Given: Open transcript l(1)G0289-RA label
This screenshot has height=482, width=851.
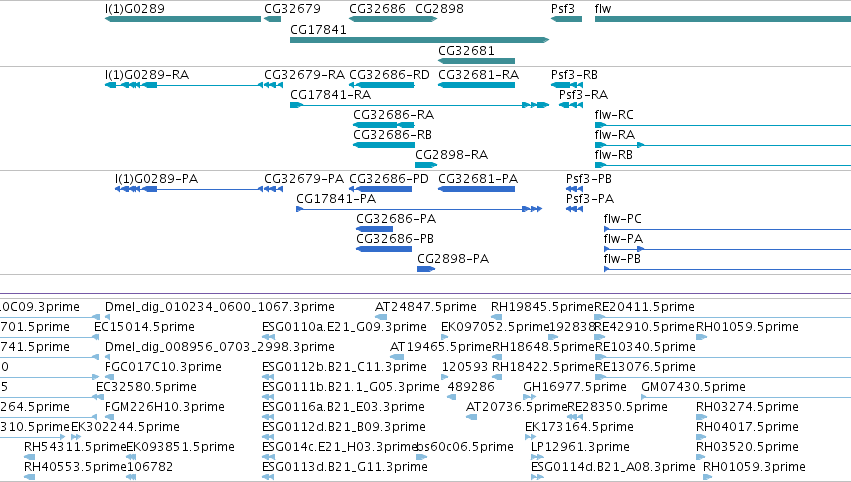Looking at the screenshot, I should click(147, 74).
